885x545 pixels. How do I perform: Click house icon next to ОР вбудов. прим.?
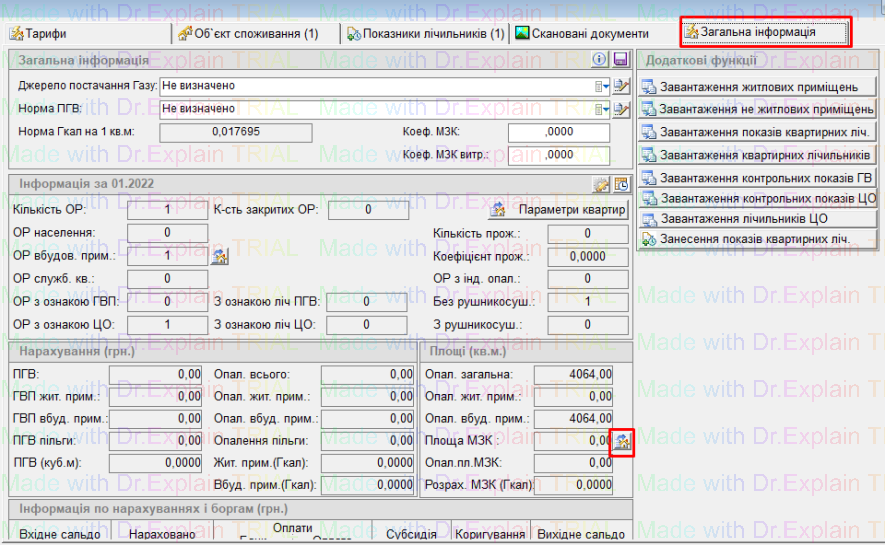[221, 256]
